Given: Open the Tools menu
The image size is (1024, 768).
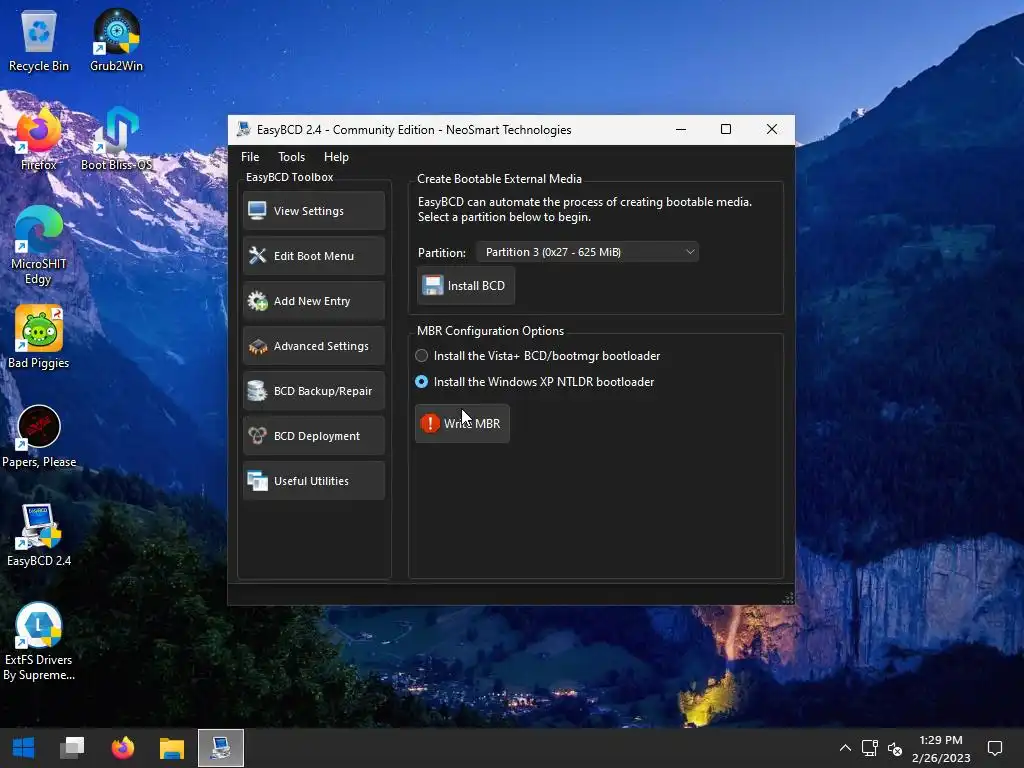Looking at the screenshot, I should (291, 157).
